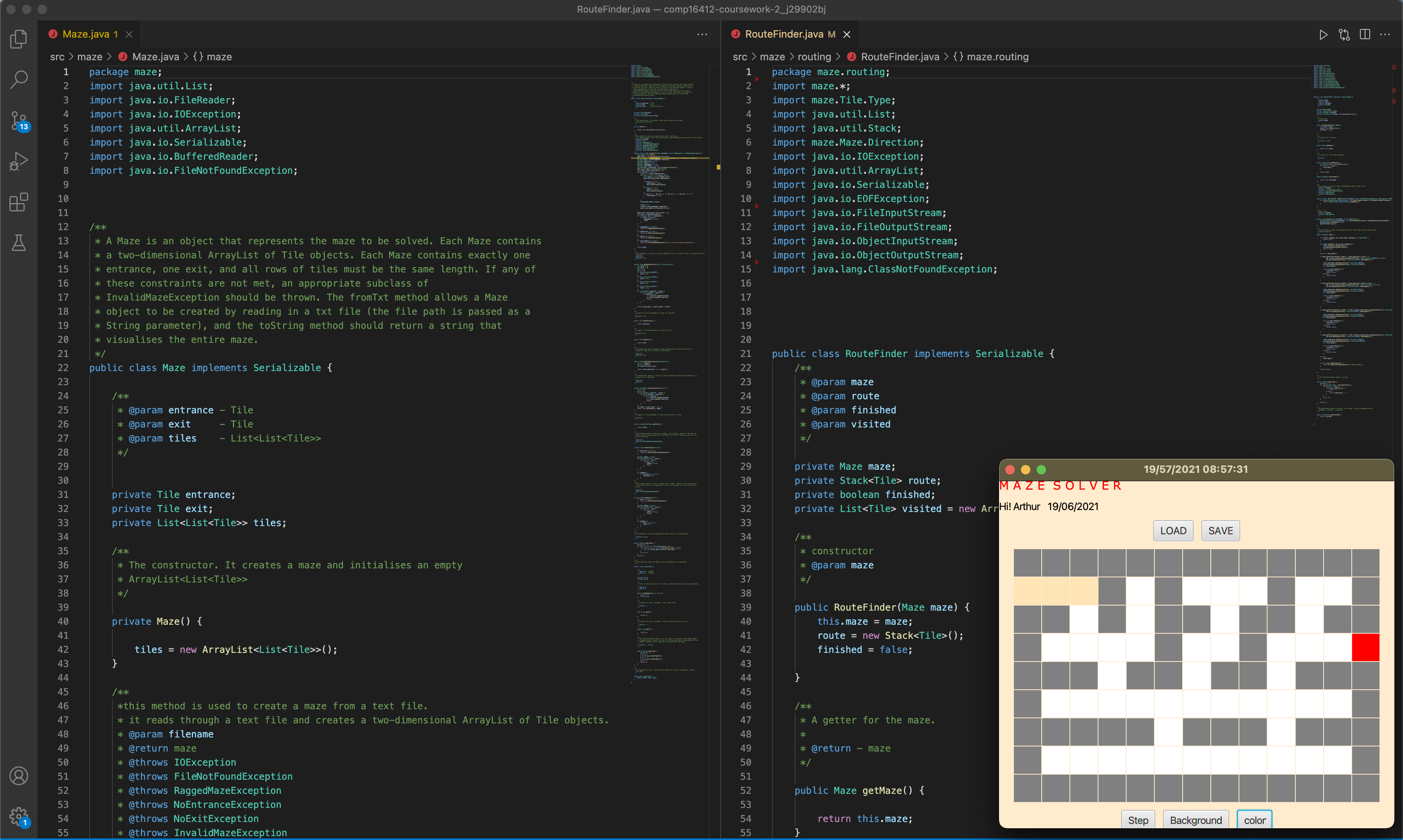Click 'finished = false;' statement
1403x840 pixels.
(x=864, y=649)
